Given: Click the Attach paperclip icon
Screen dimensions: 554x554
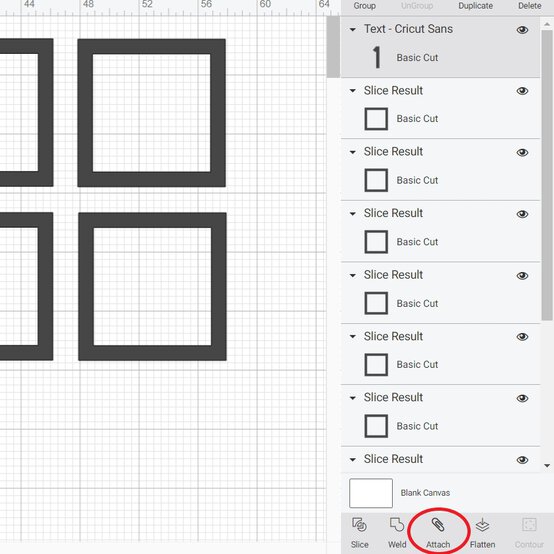Looking at the screenshot, I should pos(438,525).
